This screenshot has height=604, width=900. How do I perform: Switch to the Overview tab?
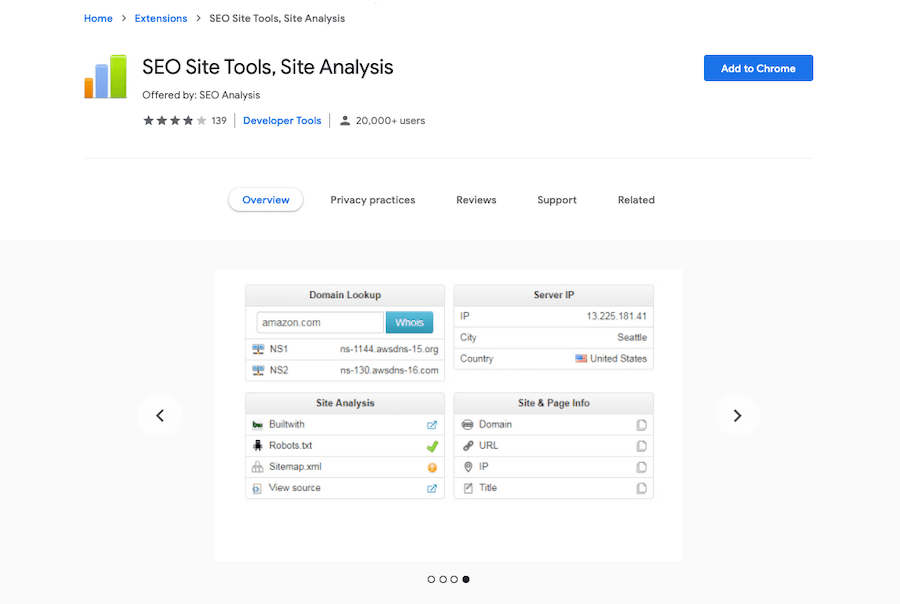coord(266,200)
